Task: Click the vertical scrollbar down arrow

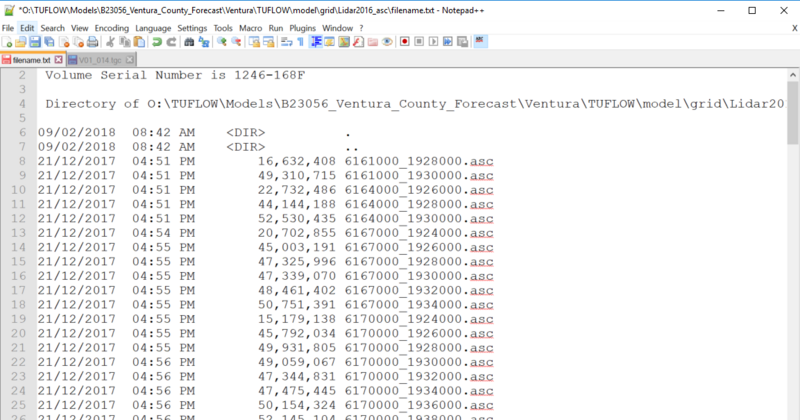Action: tap(792, 413)
